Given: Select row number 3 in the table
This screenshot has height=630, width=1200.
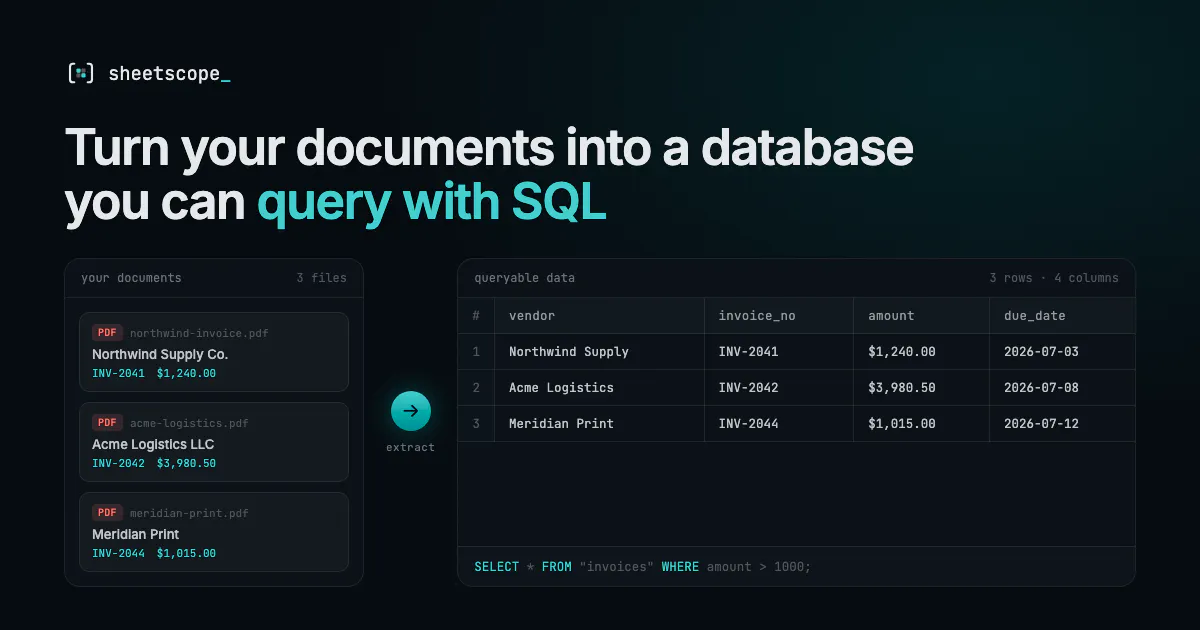Looking at the screenshot, I should (476, 424).
